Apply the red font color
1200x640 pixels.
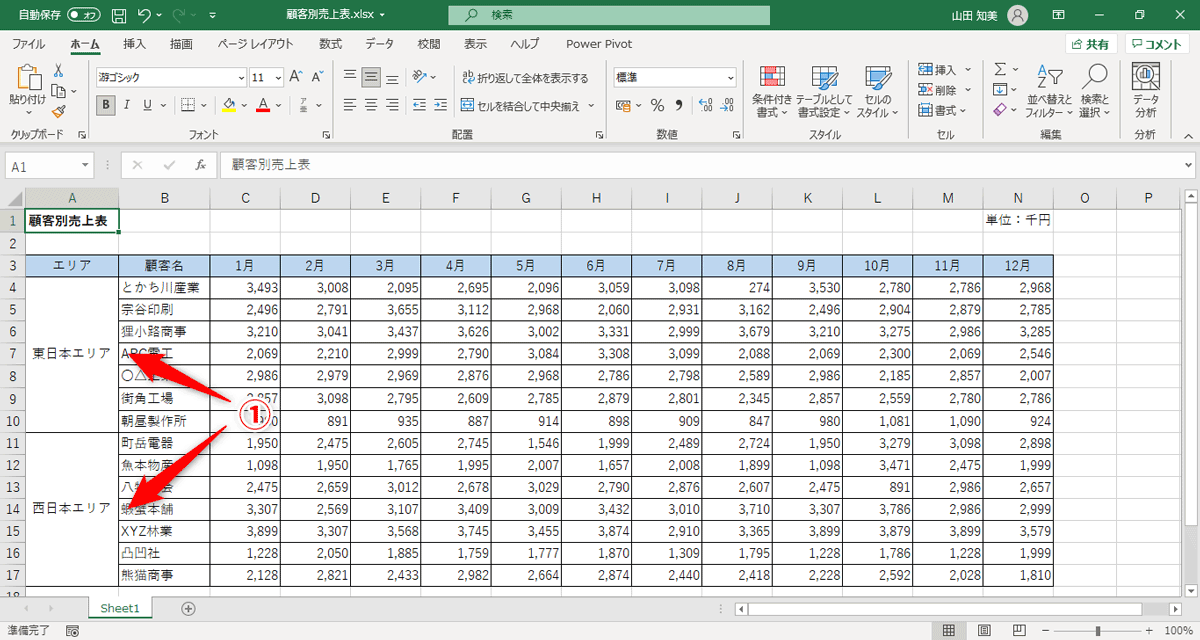(x=263, y=105)
